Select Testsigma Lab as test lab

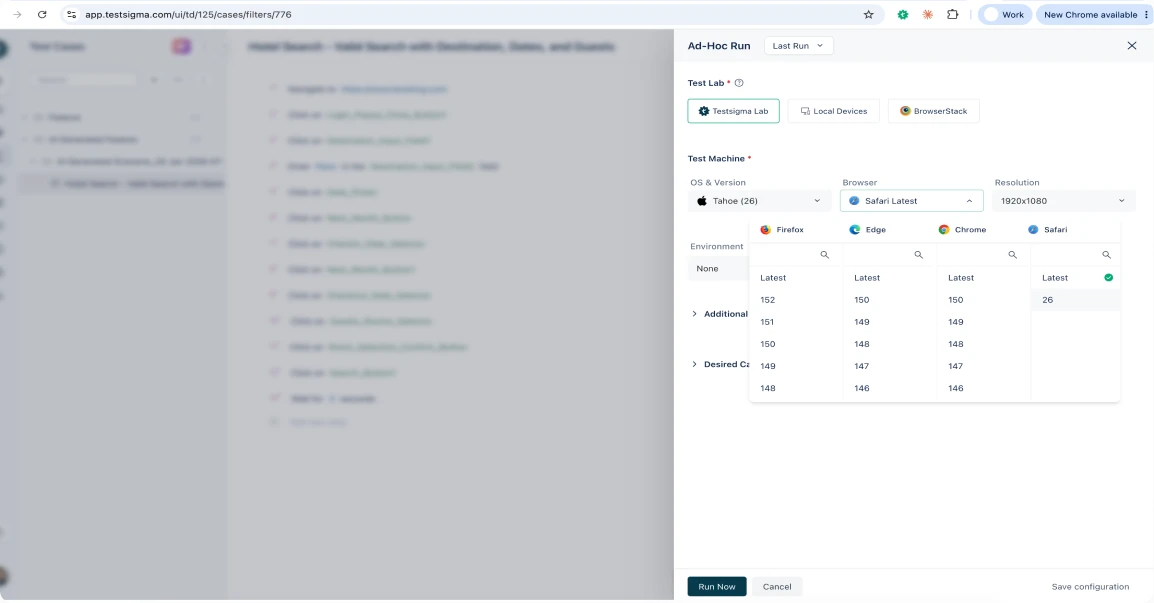[x=733, y=111]
